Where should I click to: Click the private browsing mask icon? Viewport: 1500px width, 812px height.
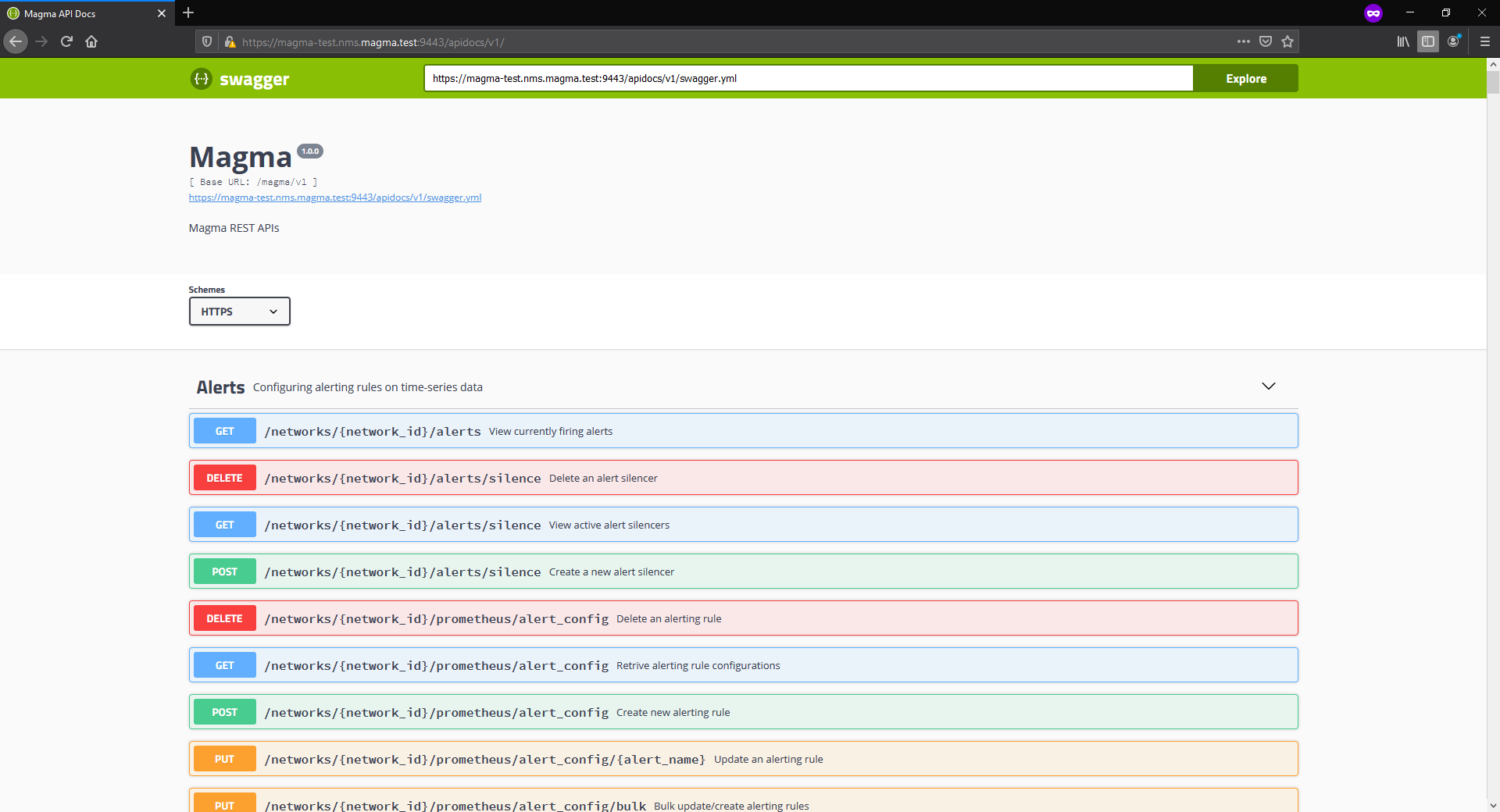click(x=1373, y=13)
